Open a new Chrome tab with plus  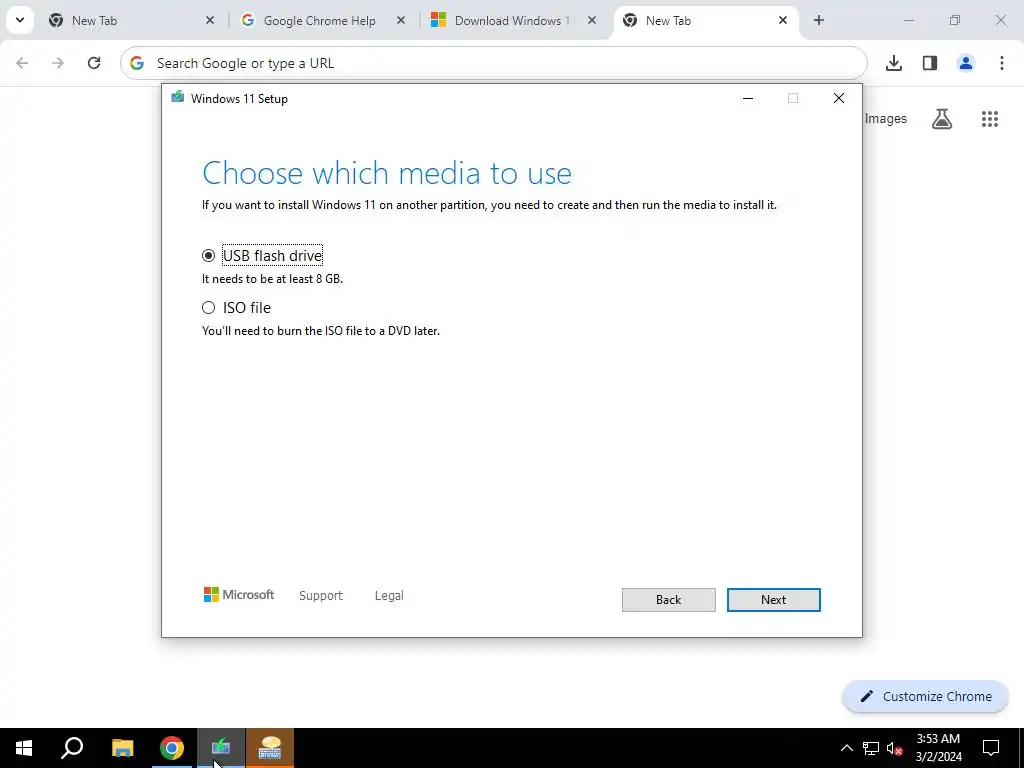[818, 20]
